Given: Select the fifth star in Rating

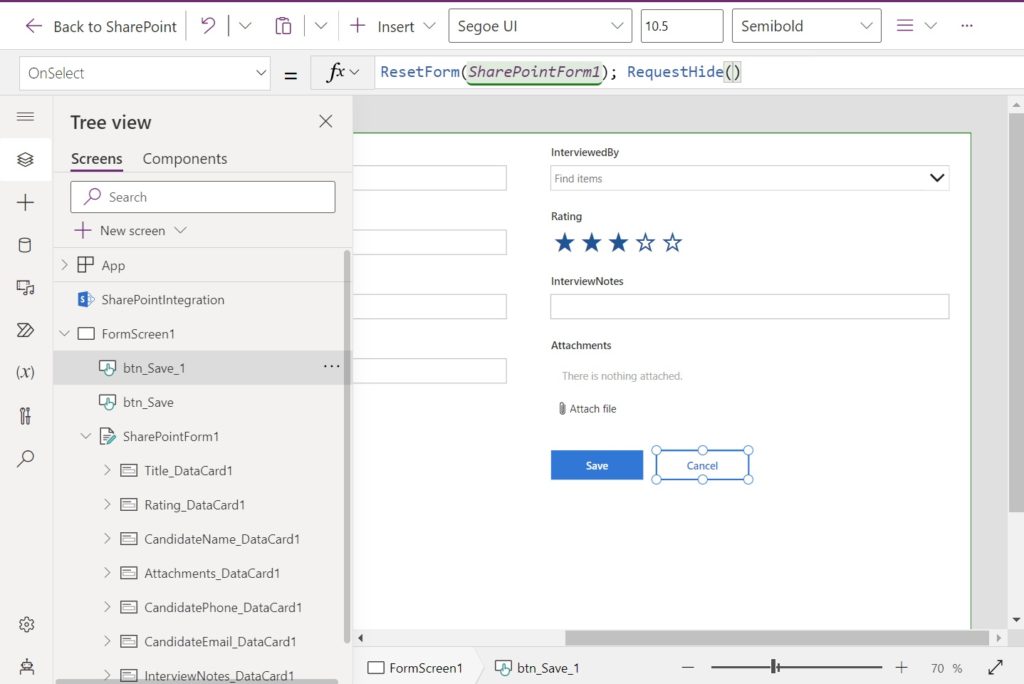Looking at the screenshot, I should (672, 243).
